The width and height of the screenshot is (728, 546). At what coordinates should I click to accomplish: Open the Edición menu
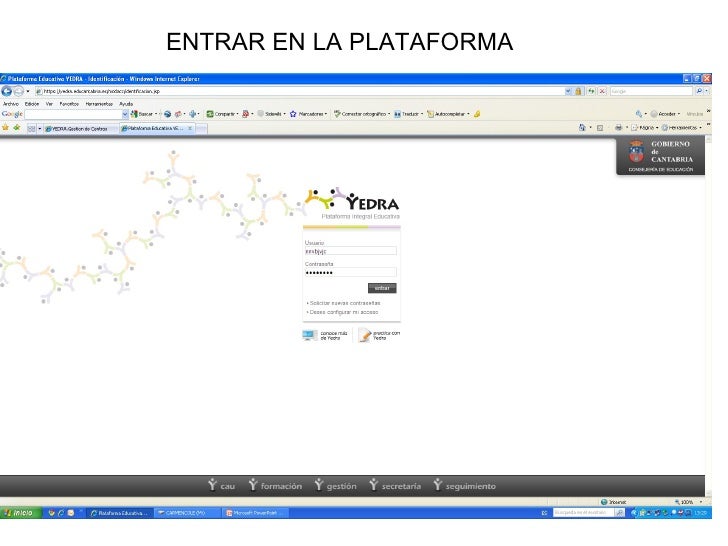[x=32, y=104]
